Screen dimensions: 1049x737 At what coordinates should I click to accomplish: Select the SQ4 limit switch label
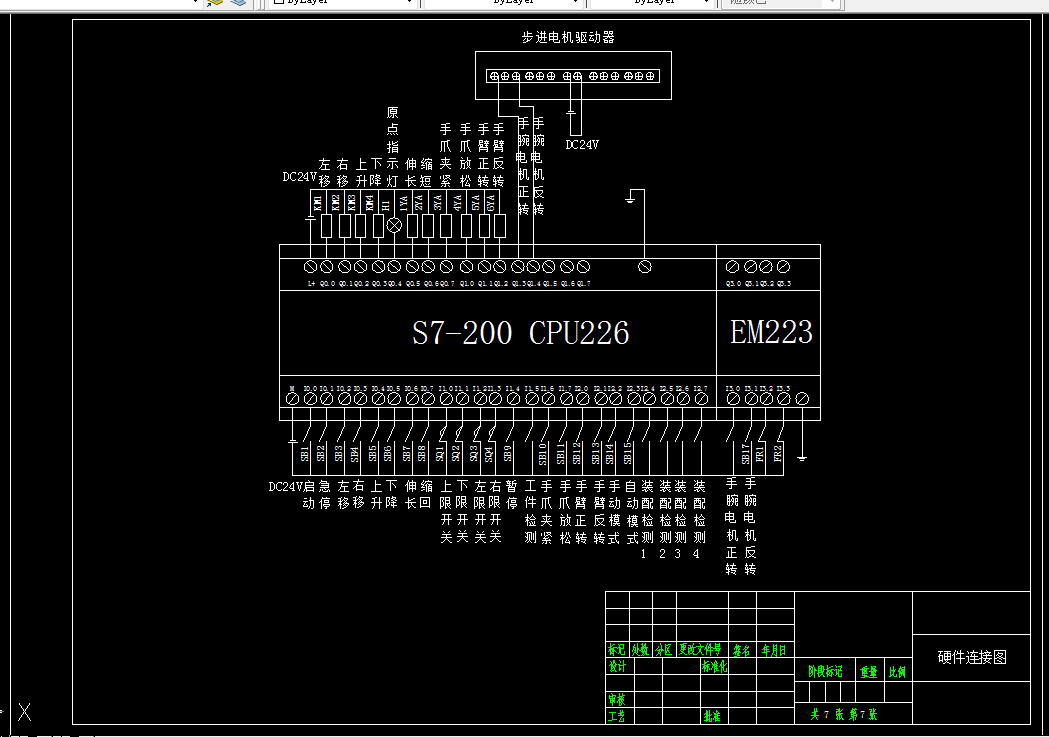click(x=489, y=453)
